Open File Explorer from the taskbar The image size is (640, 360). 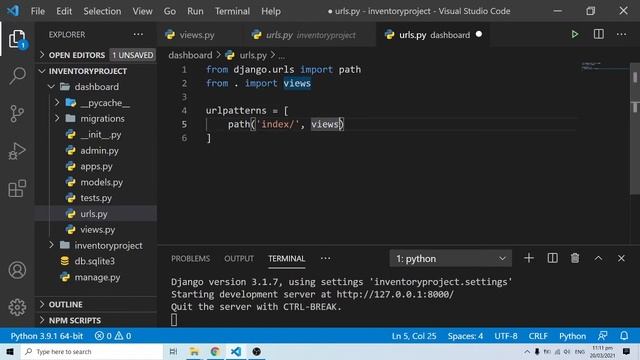[x=194, y=351]
